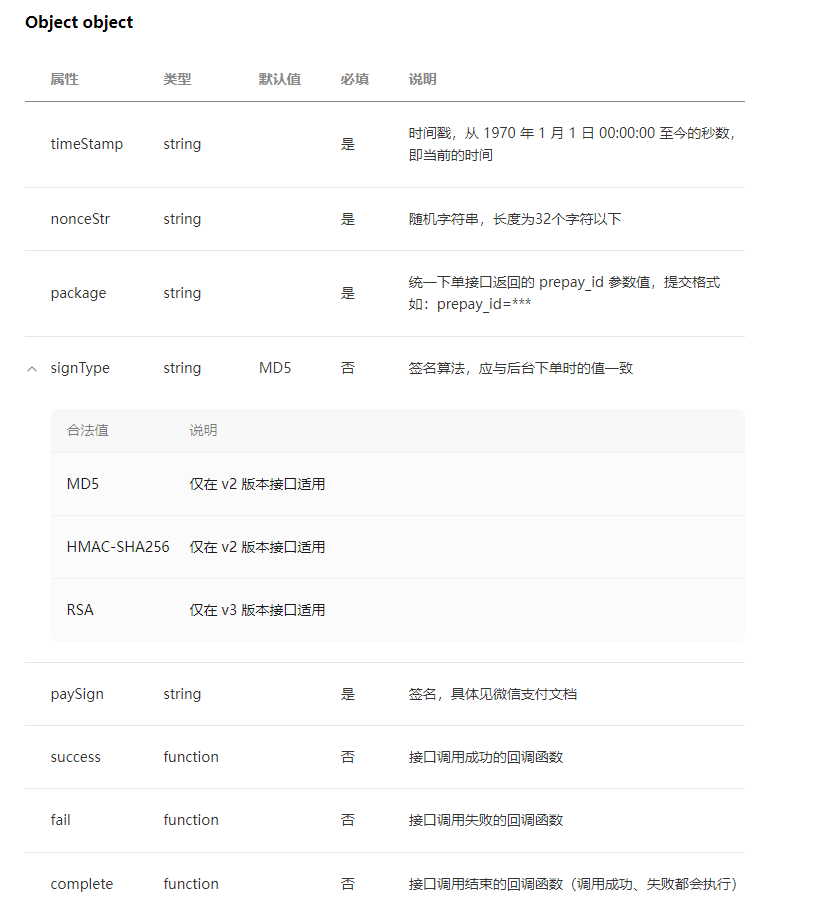This screenshot has height=915, width=828.
Task: Click the fail description '接口调用失败的回调函数'
Action: pos(485,820)
